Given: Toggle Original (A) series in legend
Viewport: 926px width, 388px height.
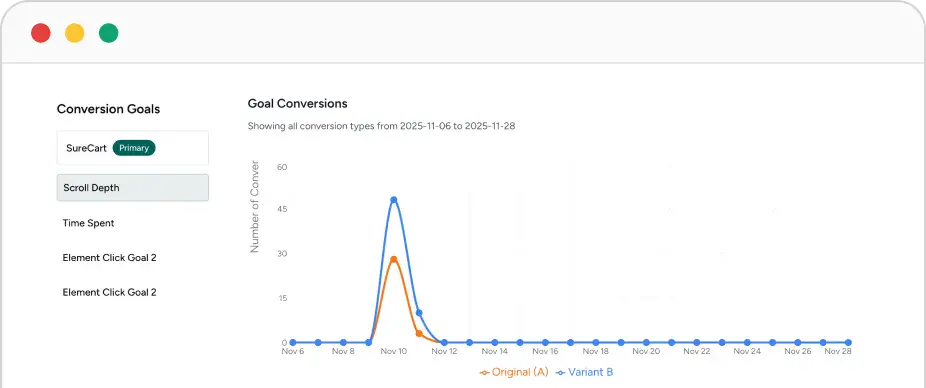Looking at the screenshot, I should (x=514, y=372).
